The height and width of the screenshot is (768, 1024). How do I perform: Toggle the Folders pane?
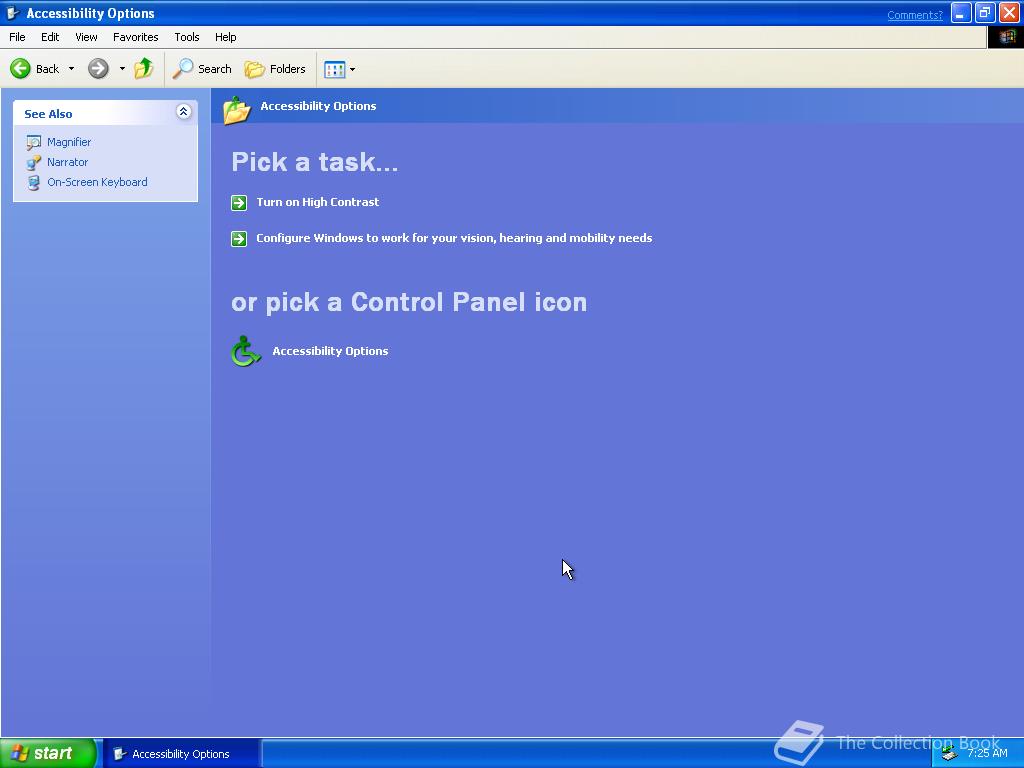point(275,69)
